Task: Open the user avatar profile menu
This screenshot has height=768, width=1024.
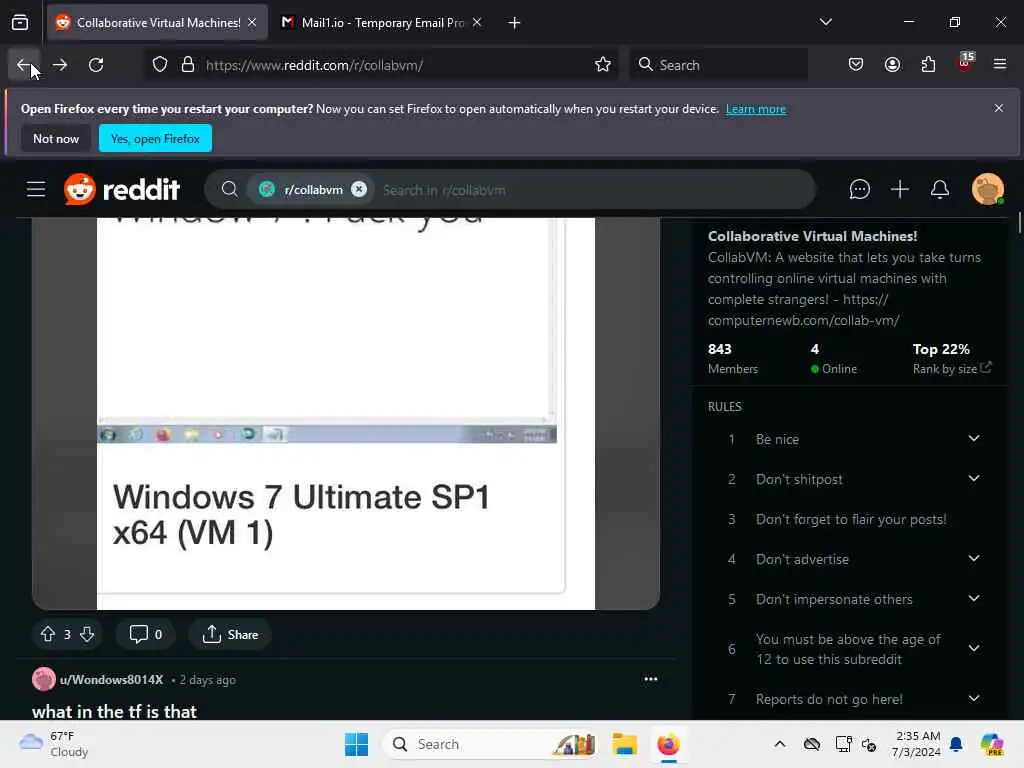Action: [x=987, y=189]
